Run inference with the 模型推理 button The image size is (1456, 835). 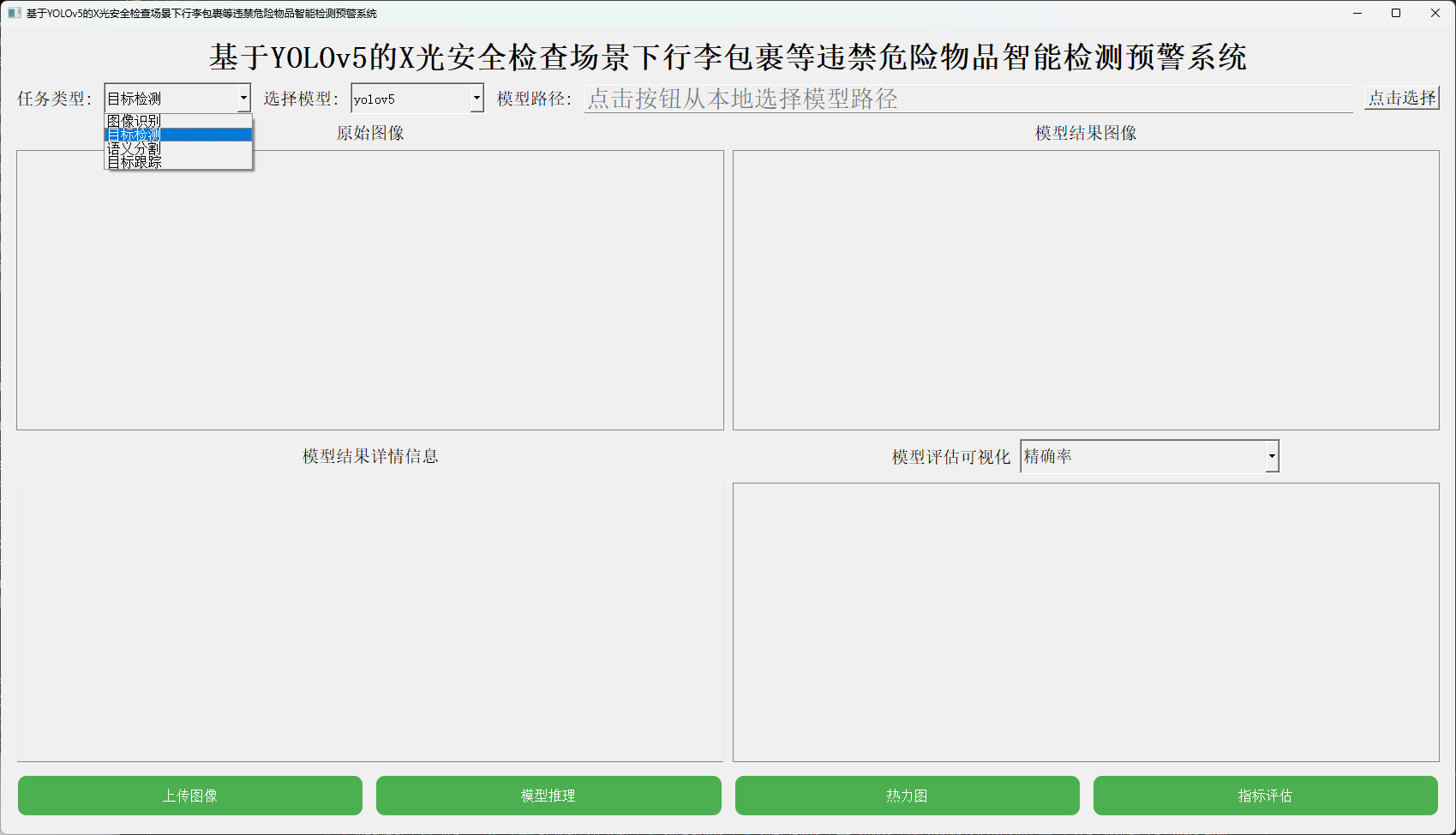pos(548,796)
